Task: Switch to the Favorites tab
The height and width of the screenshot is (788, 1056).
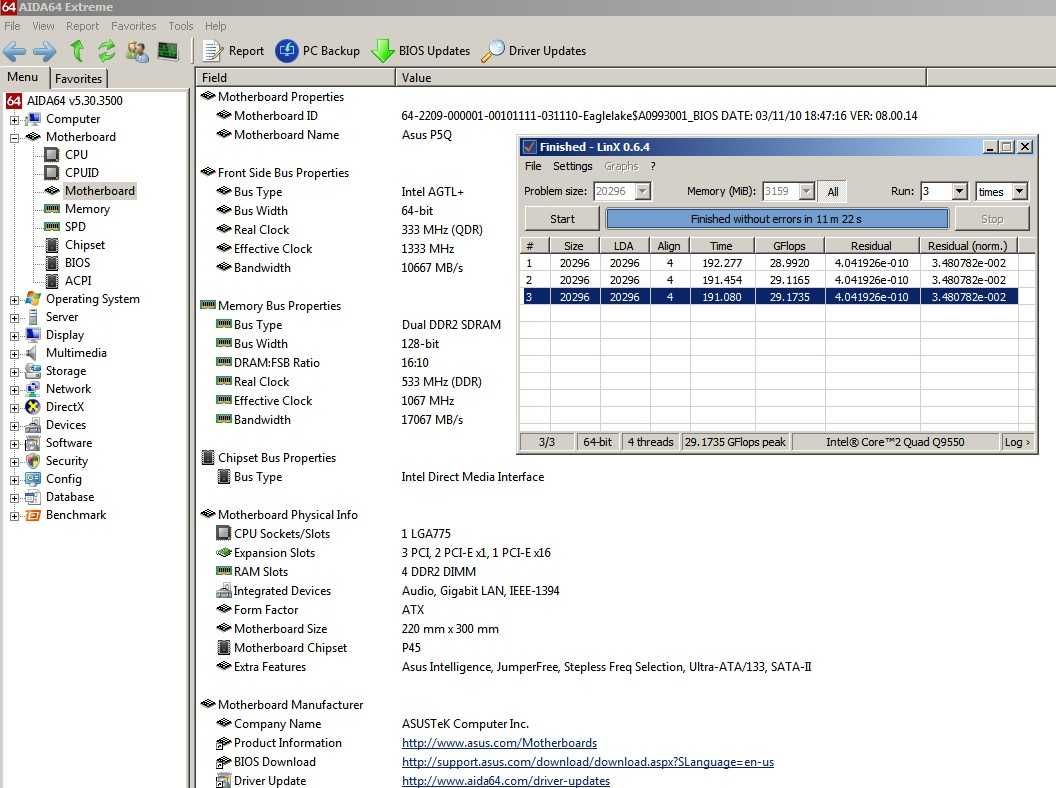Action: coord(78,79)
